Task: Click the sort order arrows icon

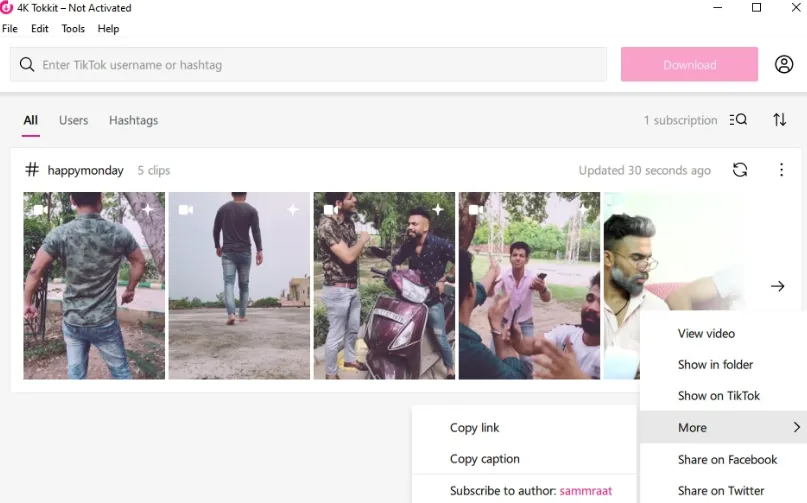Action: [779, 120]
